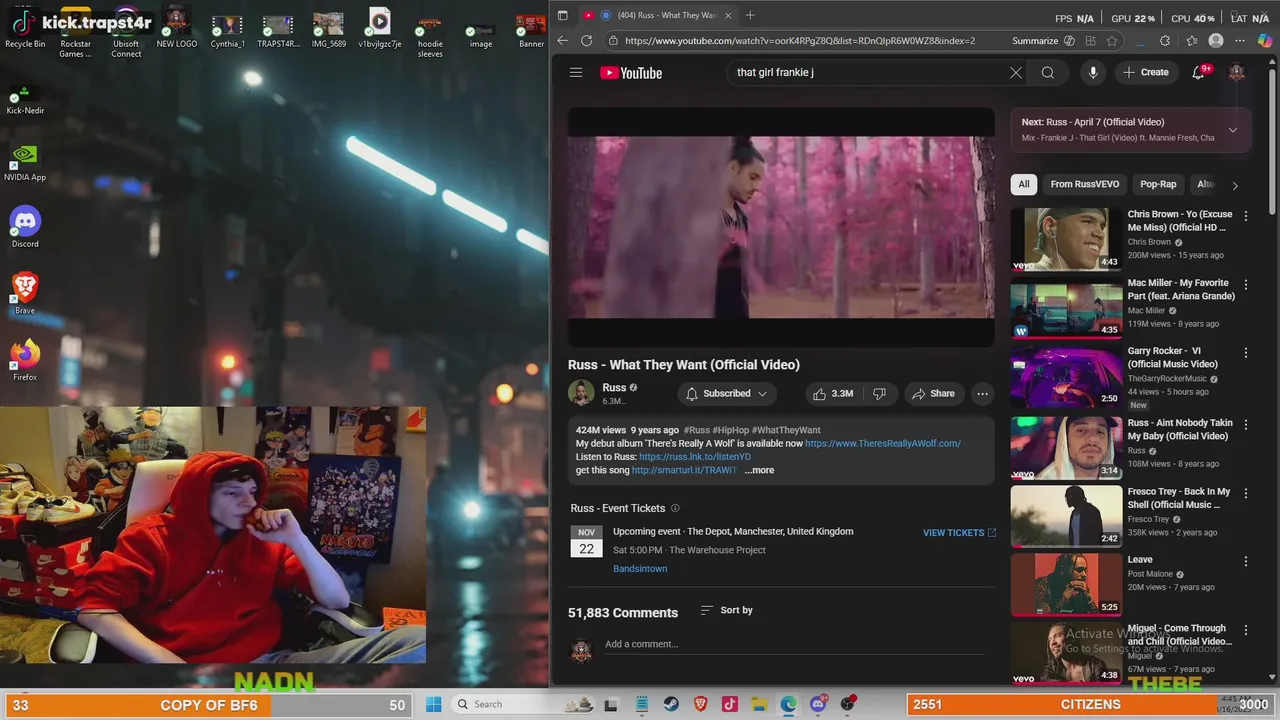
Task: Open more actions for the video
Action: point(982,393)
